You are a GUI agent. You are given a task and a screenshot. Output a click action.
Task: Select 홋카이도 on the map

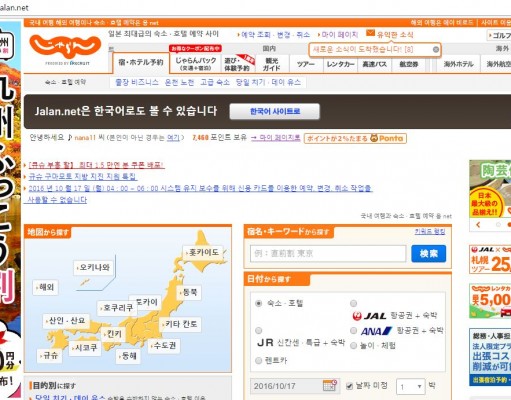(203, 252)
